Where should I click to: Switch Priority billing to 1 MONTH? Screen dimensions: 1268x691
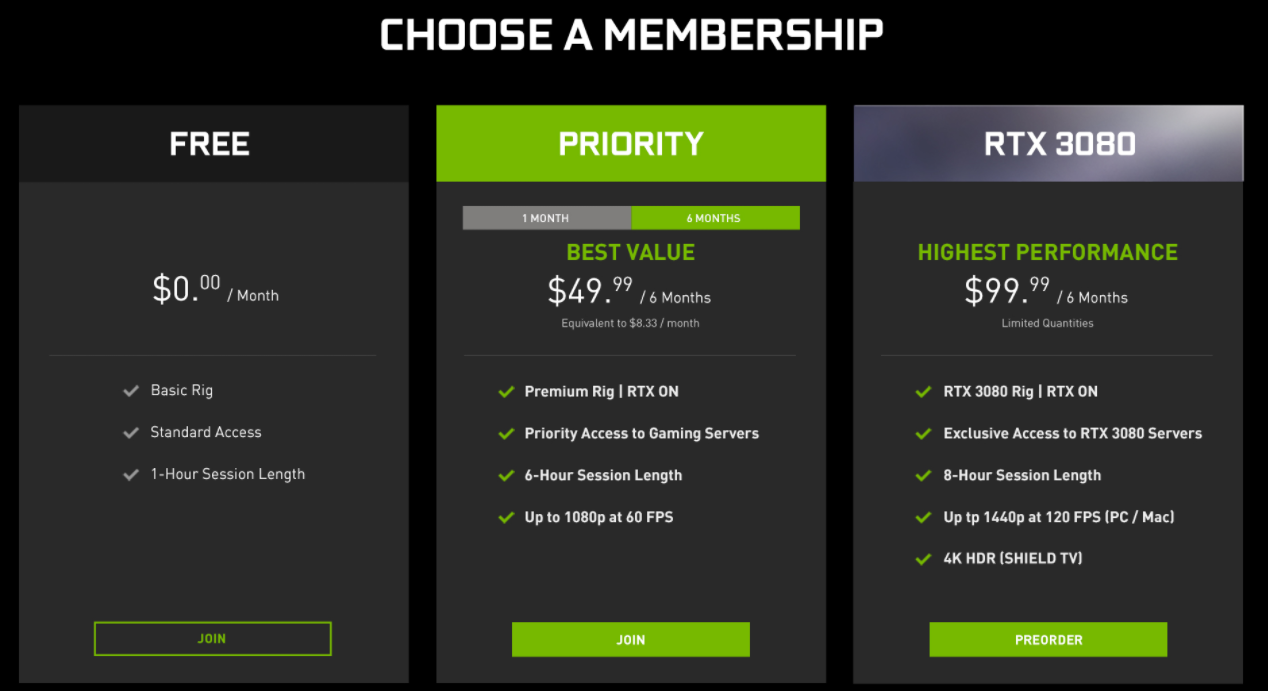point(546,218)
